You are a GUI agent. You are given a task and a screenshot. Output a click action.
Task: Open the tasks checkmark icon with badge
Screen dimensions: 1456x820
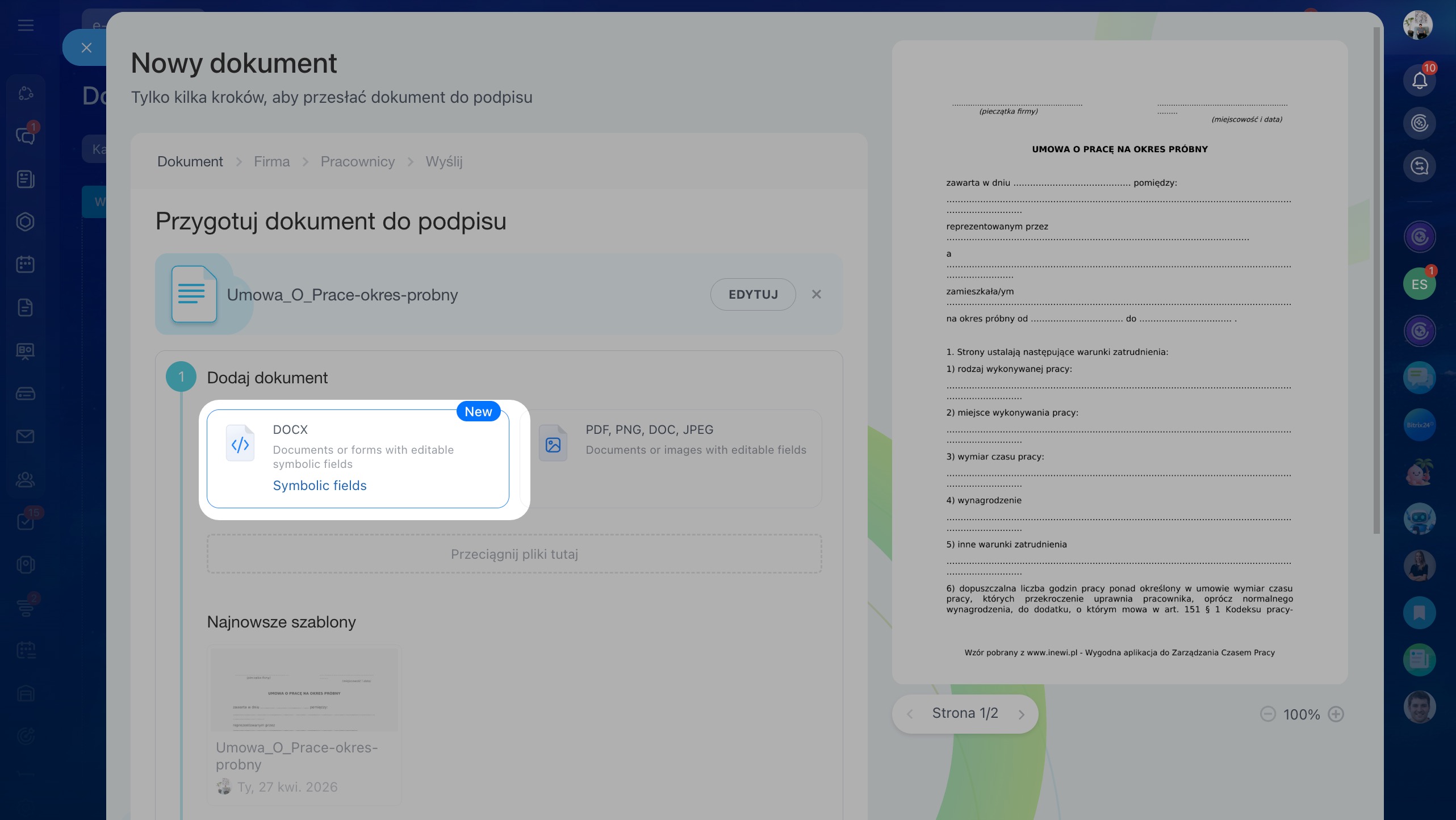click(25, 521)
